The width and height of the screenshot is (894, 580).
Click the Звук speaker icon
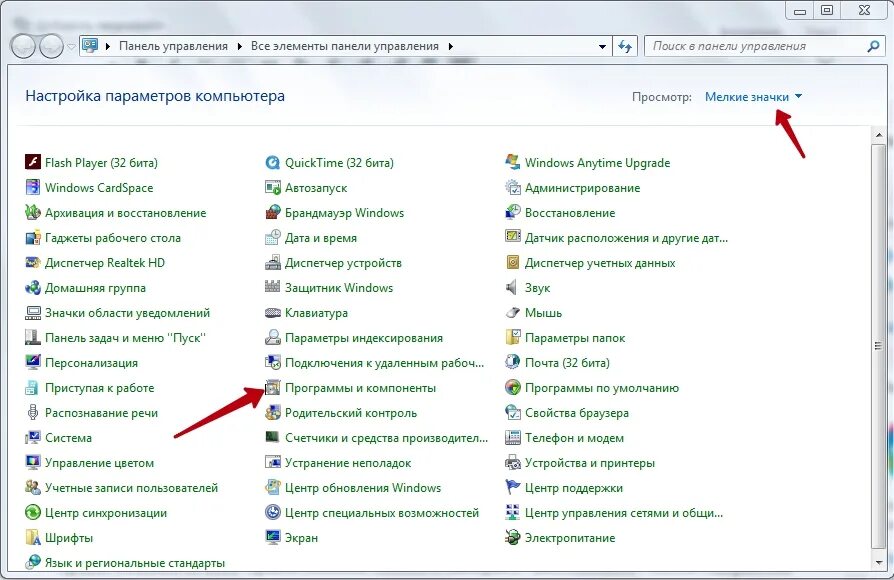pyautogui.click(x=513, y=287)
